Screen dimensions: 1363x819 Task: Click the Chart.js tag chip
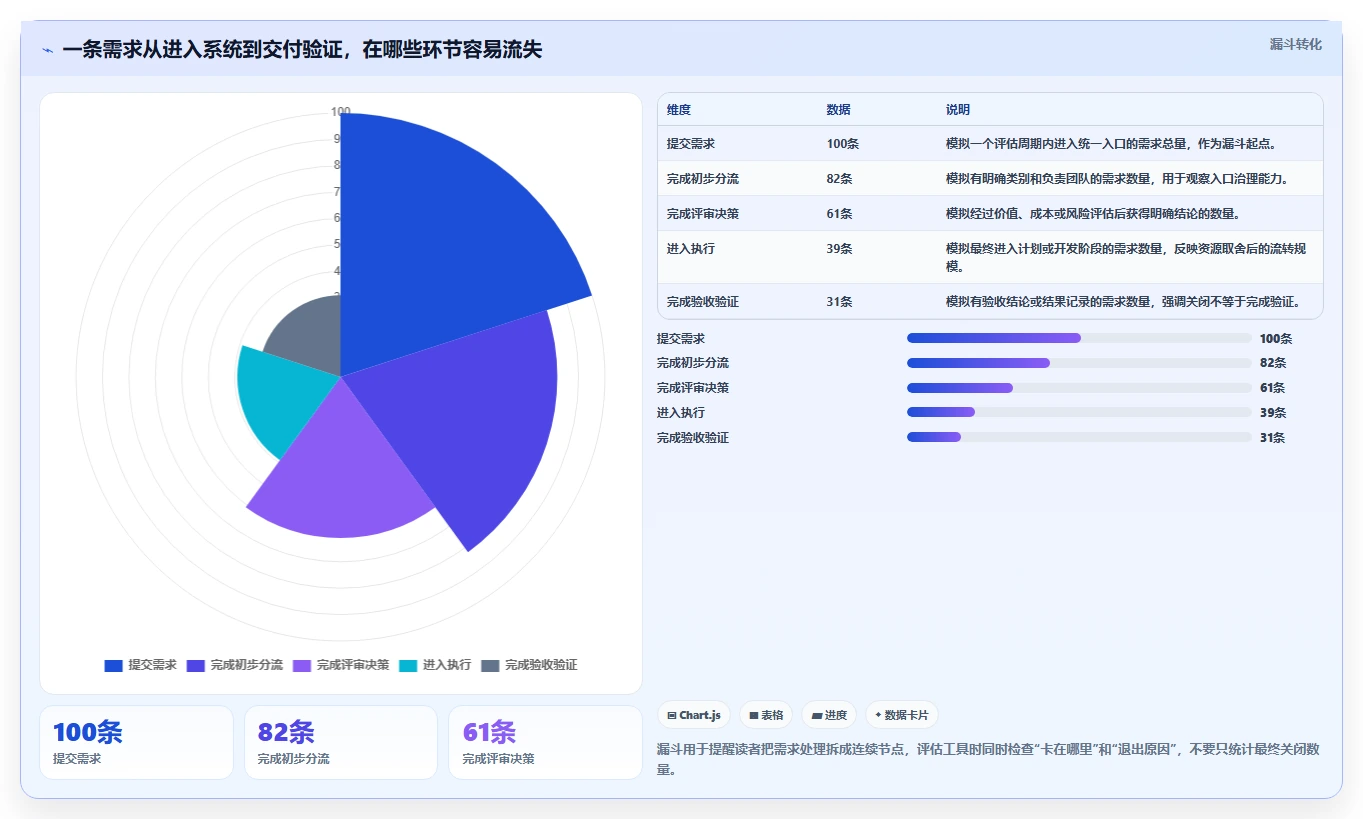click(694, 715)
